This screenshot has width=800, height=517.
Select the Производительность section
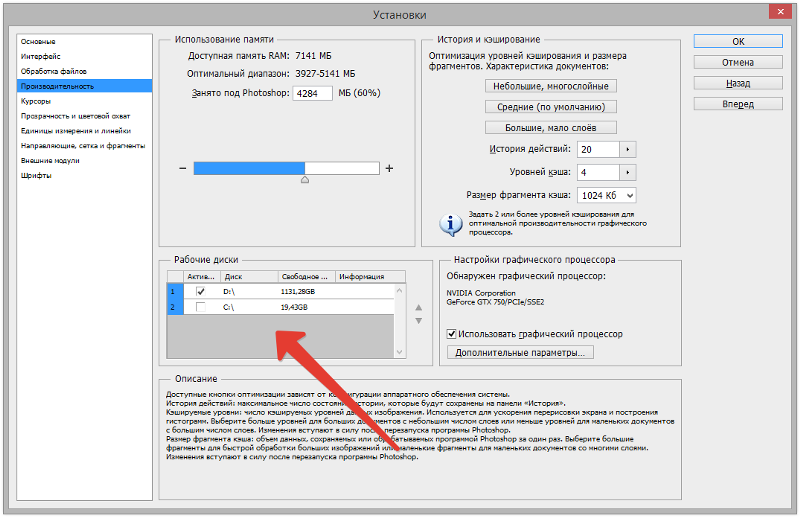84,86
